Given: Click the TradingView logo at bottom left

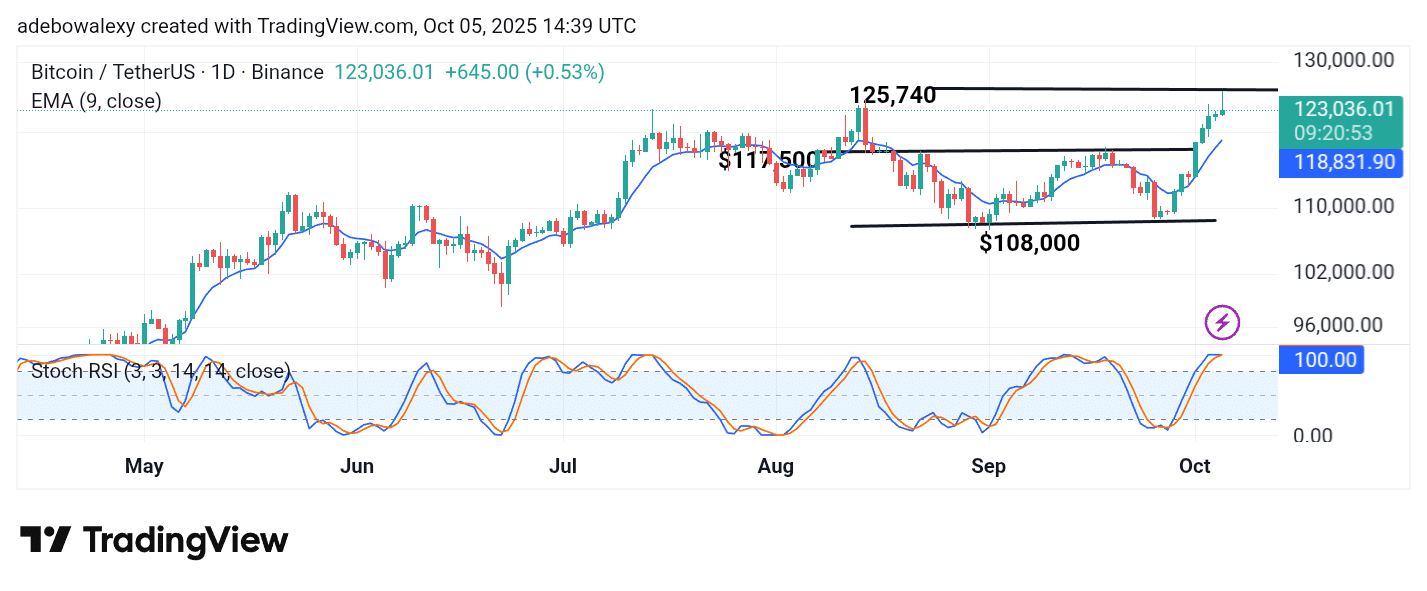Looking at the screenshot, I should (x=154, y=541).
